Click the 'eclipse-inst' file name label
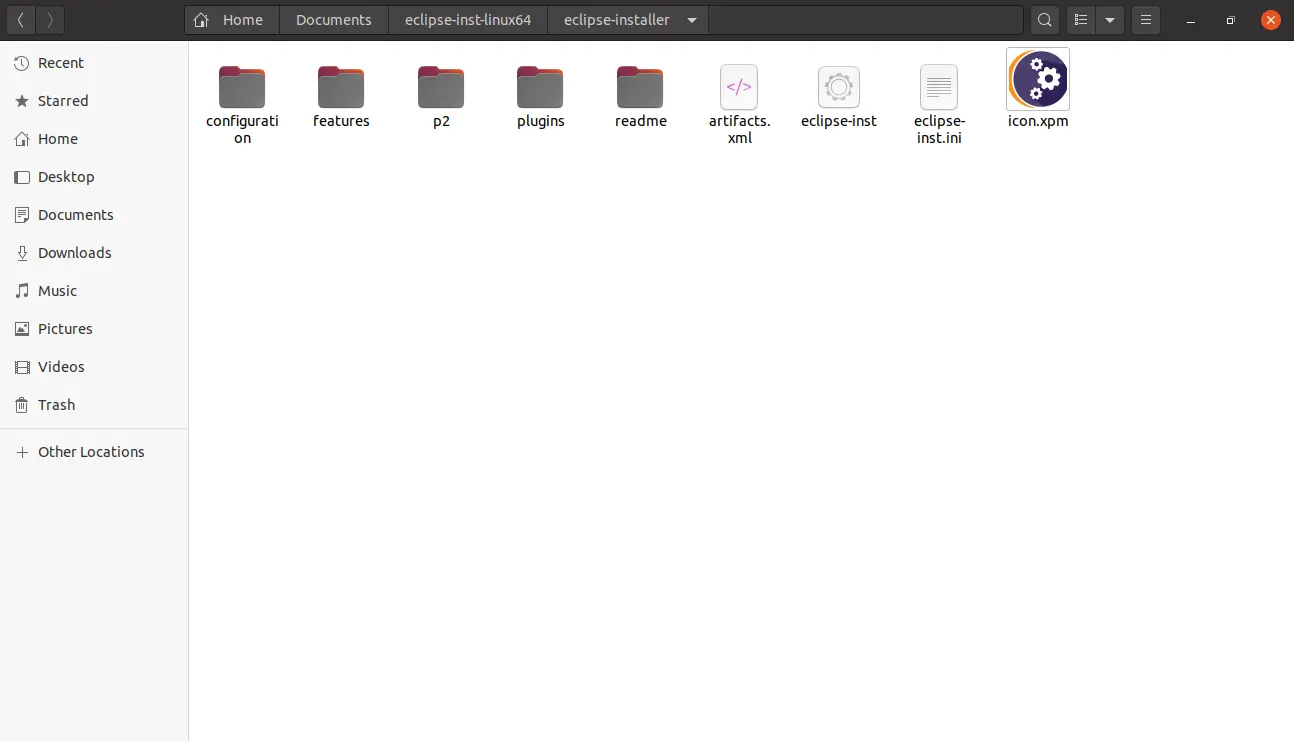 coord(839,121)
